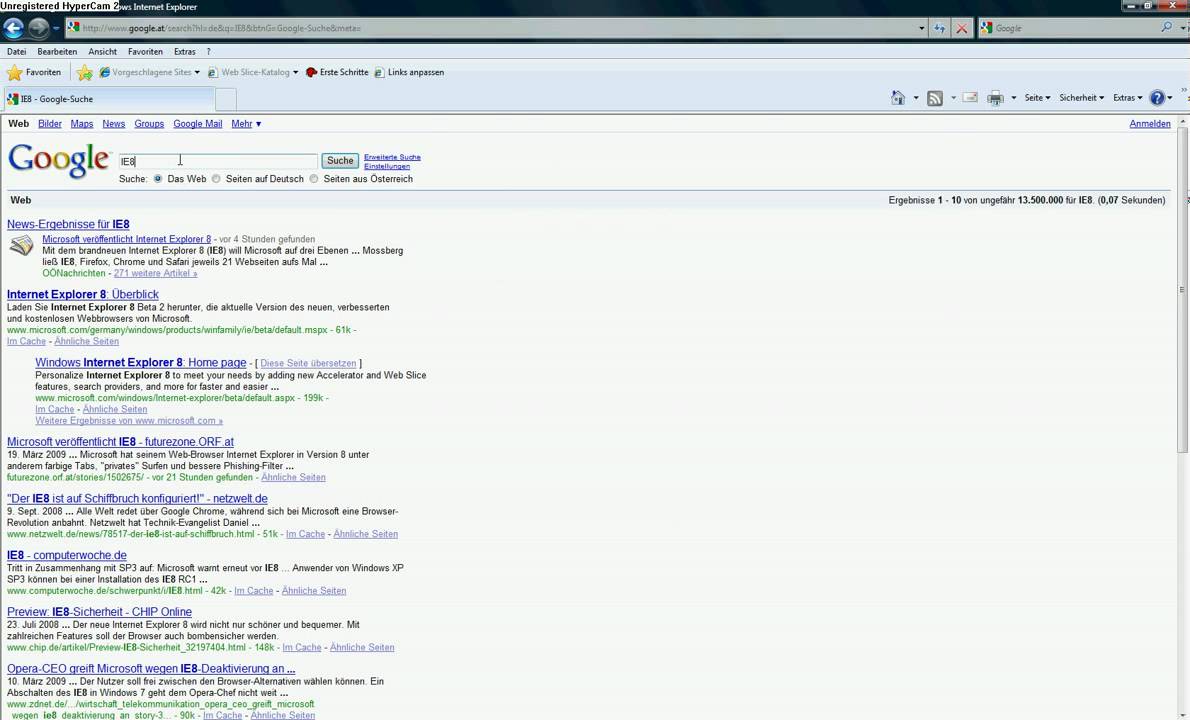Open the netzwelt.de Schiffbruch result
Screen dimensions: 1190x720
pos(137,498)
